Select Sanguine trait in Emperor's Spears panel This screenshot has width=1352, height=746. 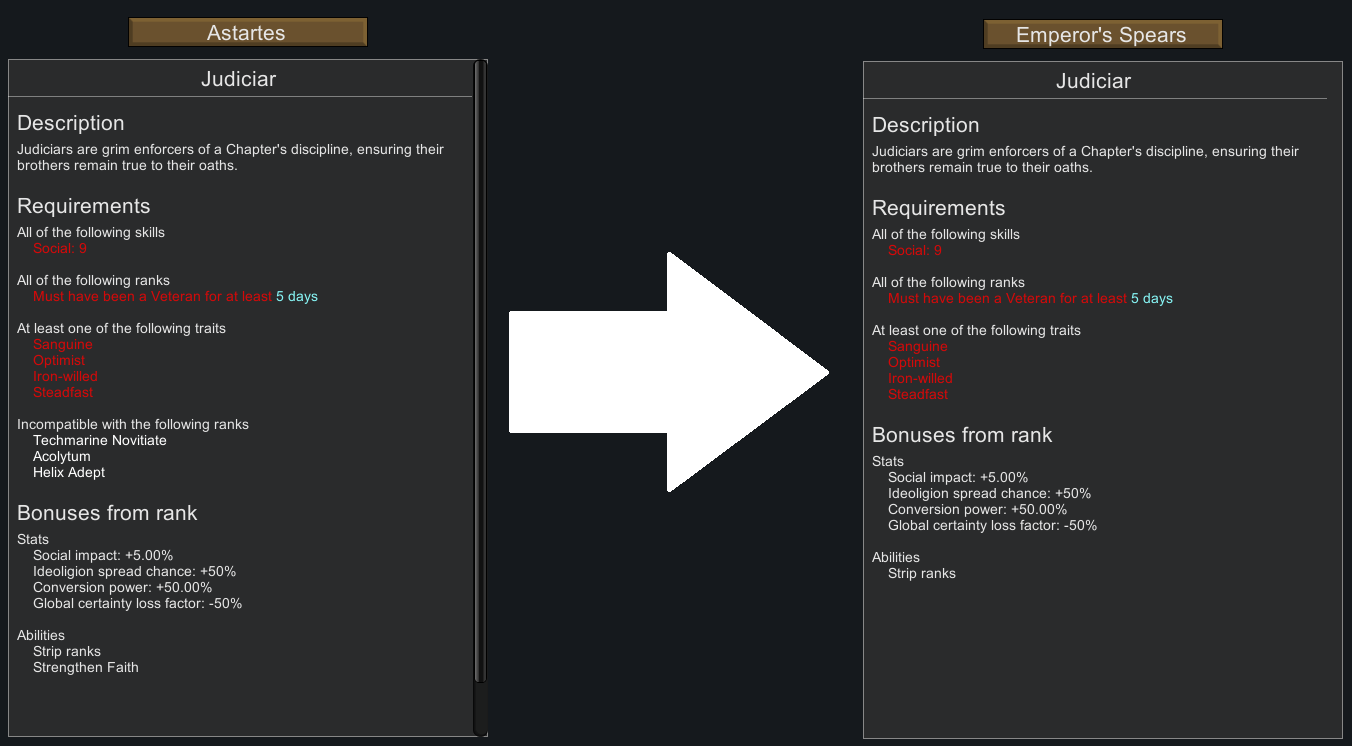click(x=918, y=346)
